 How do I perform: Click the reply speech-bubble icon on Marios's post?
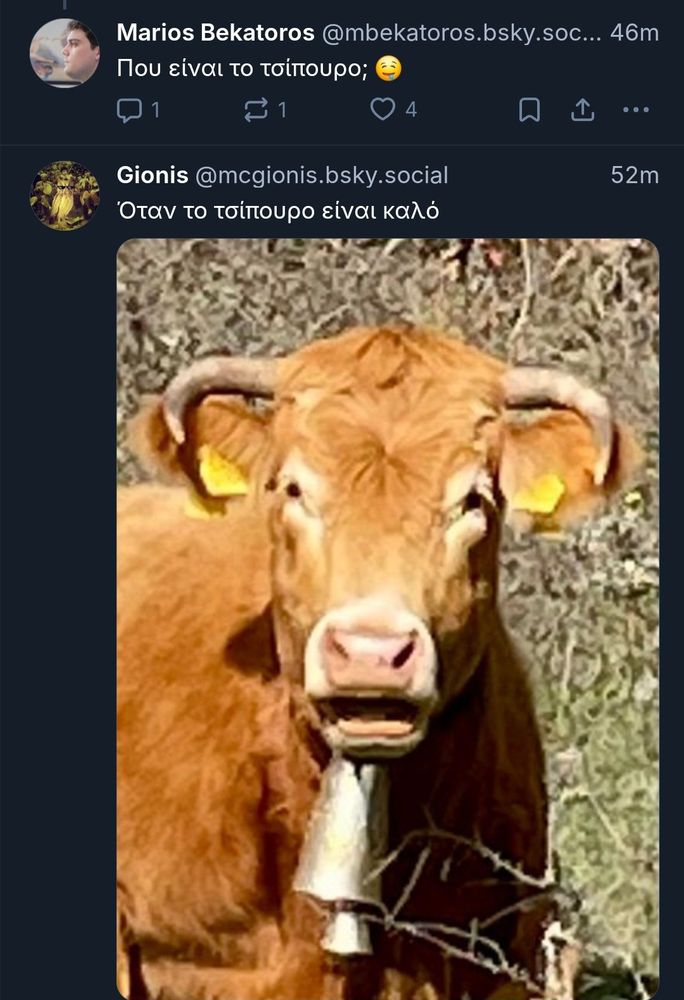129,110
